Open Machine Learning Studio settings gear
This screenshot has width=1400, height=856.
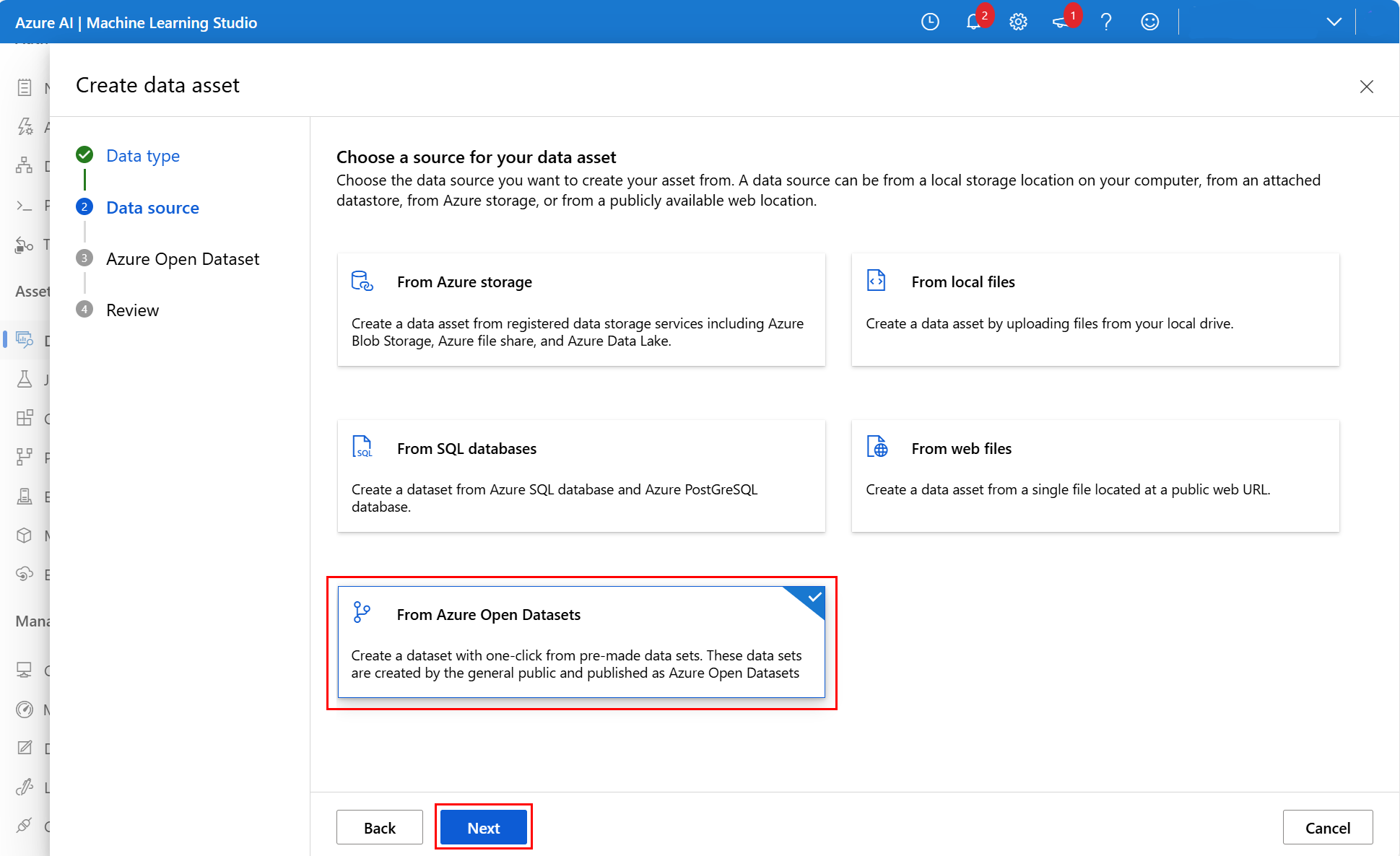1018,22
